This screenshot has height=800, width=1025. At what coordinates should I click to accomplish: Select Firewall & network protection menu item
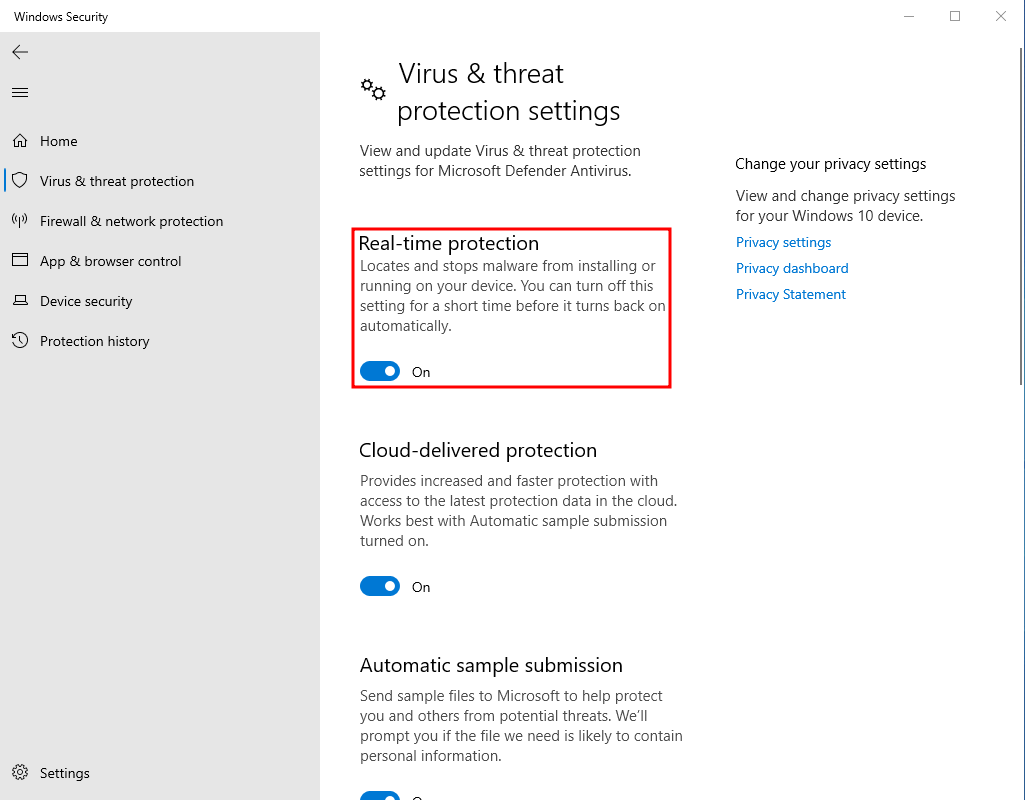point(131,221)
